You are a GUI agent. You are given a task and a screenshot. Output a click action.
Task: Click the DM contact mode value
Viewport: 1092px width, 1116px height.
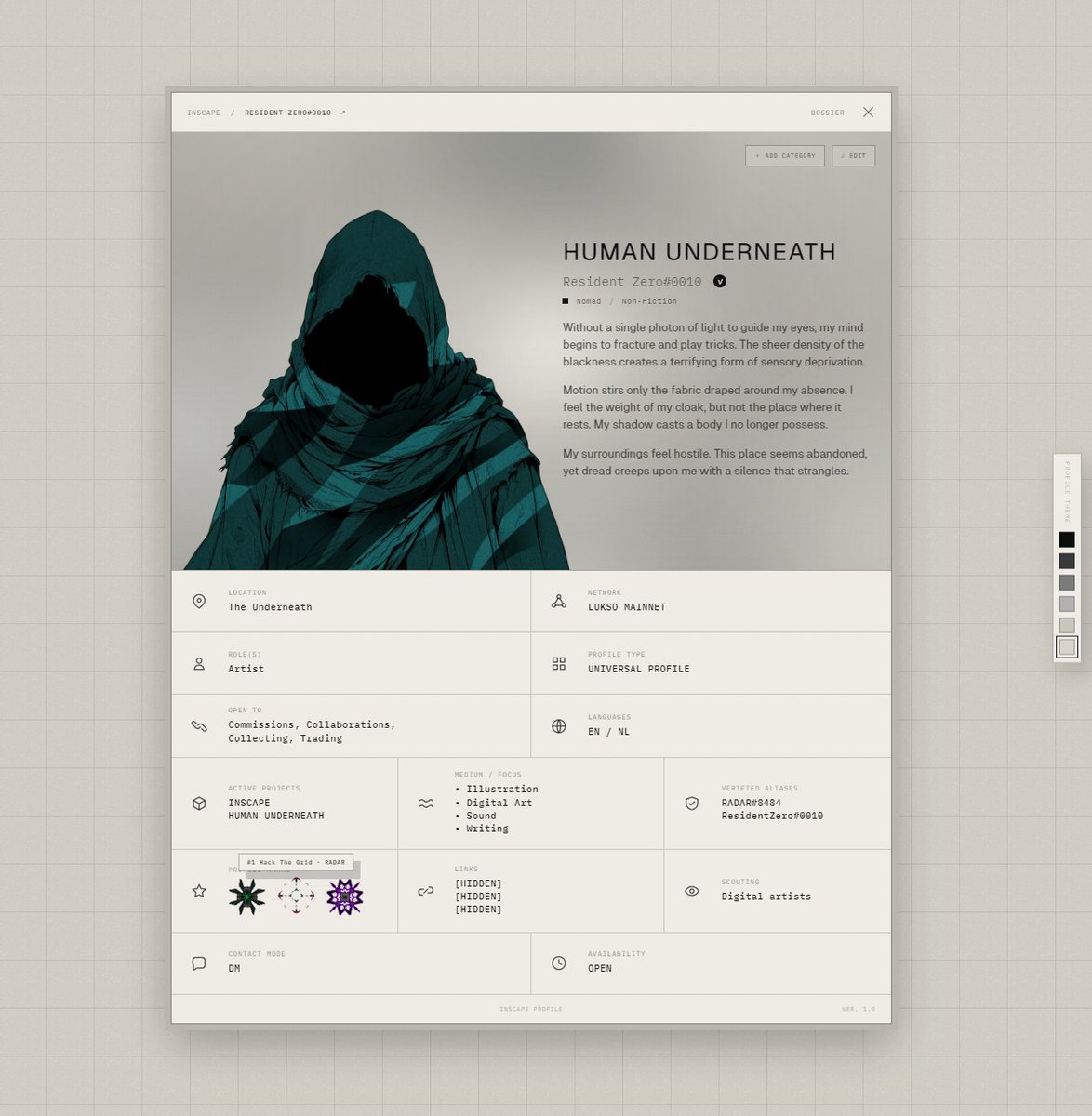click(x=234, y=968)
